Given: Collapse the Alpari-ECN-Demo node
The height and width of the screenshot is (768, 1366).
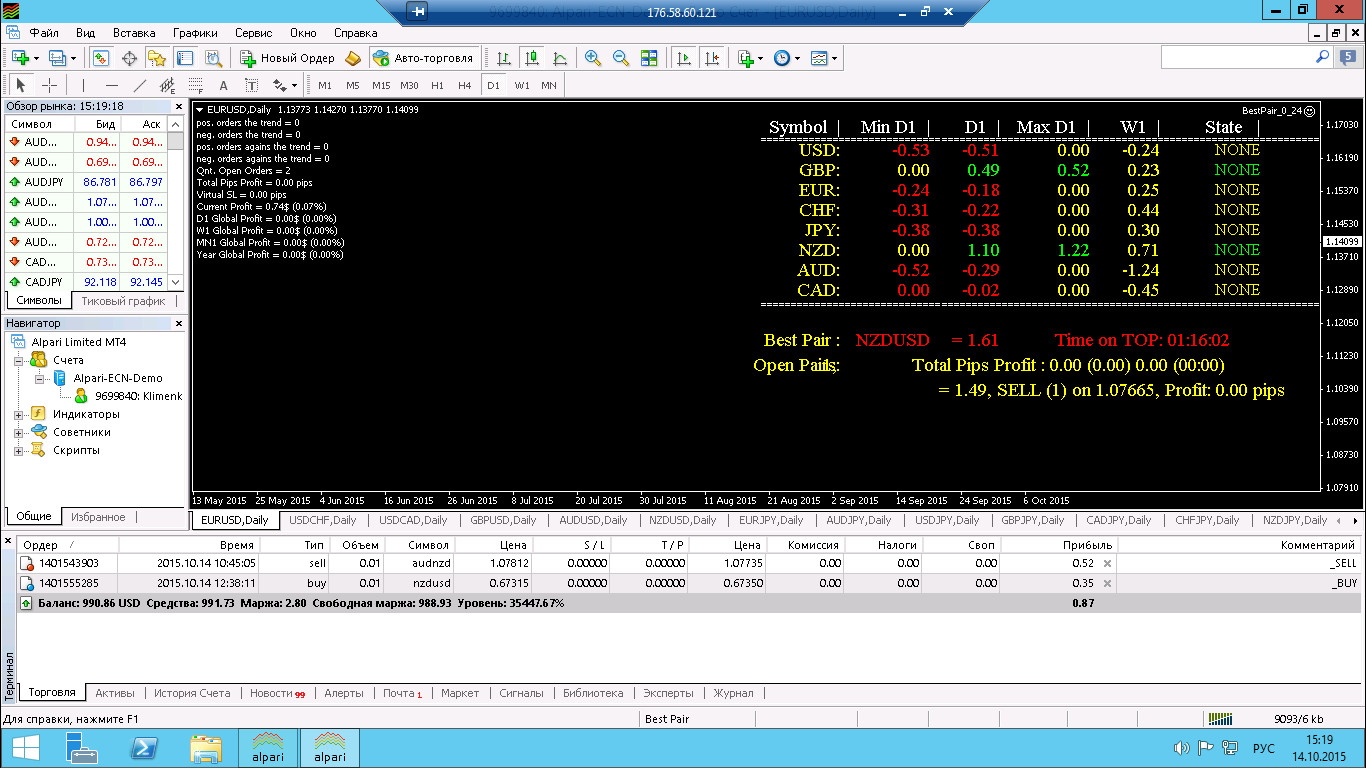Looking at the screenshot, I should (x=38, y=379).
